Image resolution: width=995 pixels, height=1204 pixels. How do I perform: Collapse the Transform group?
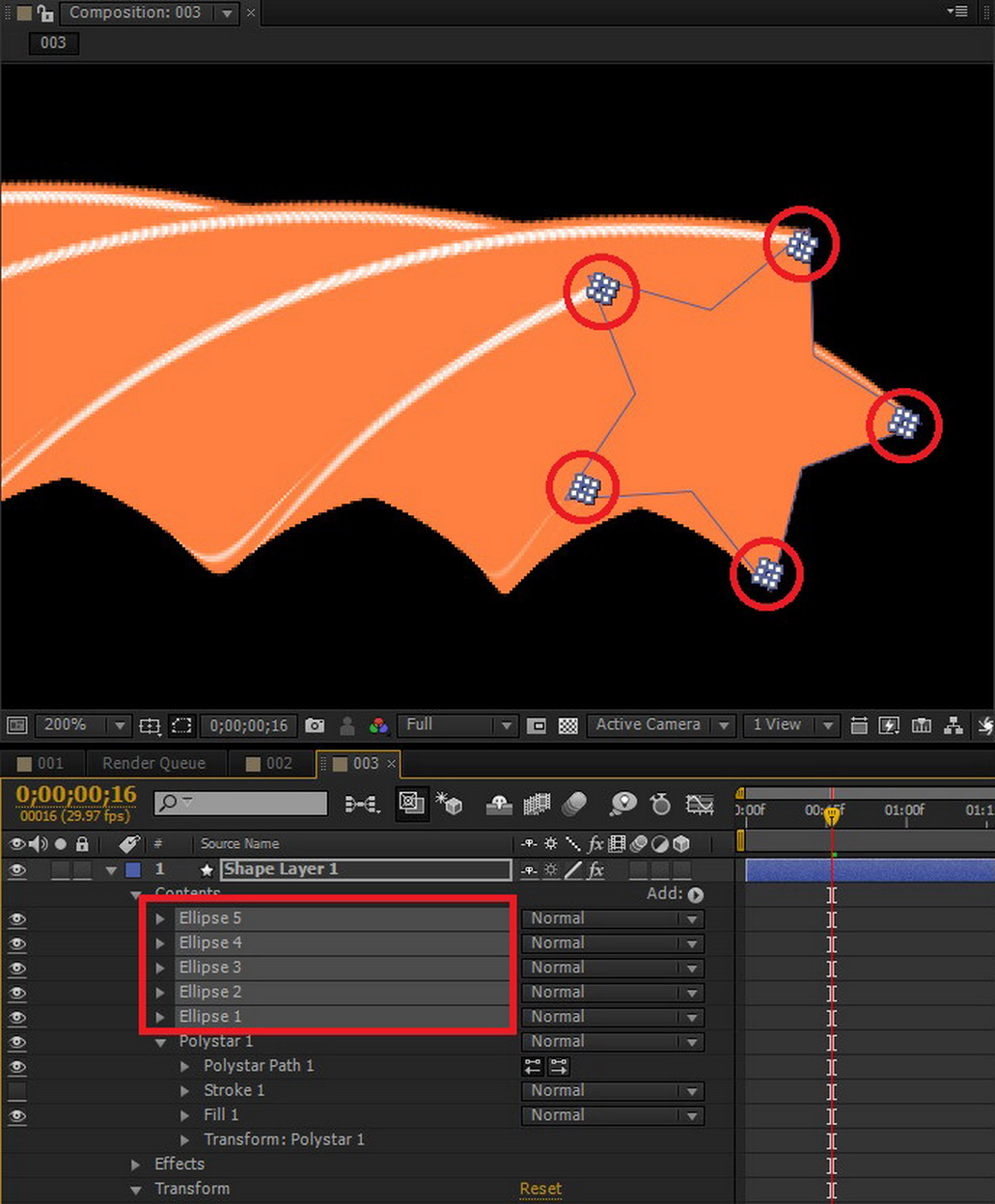pos(136,1189)
